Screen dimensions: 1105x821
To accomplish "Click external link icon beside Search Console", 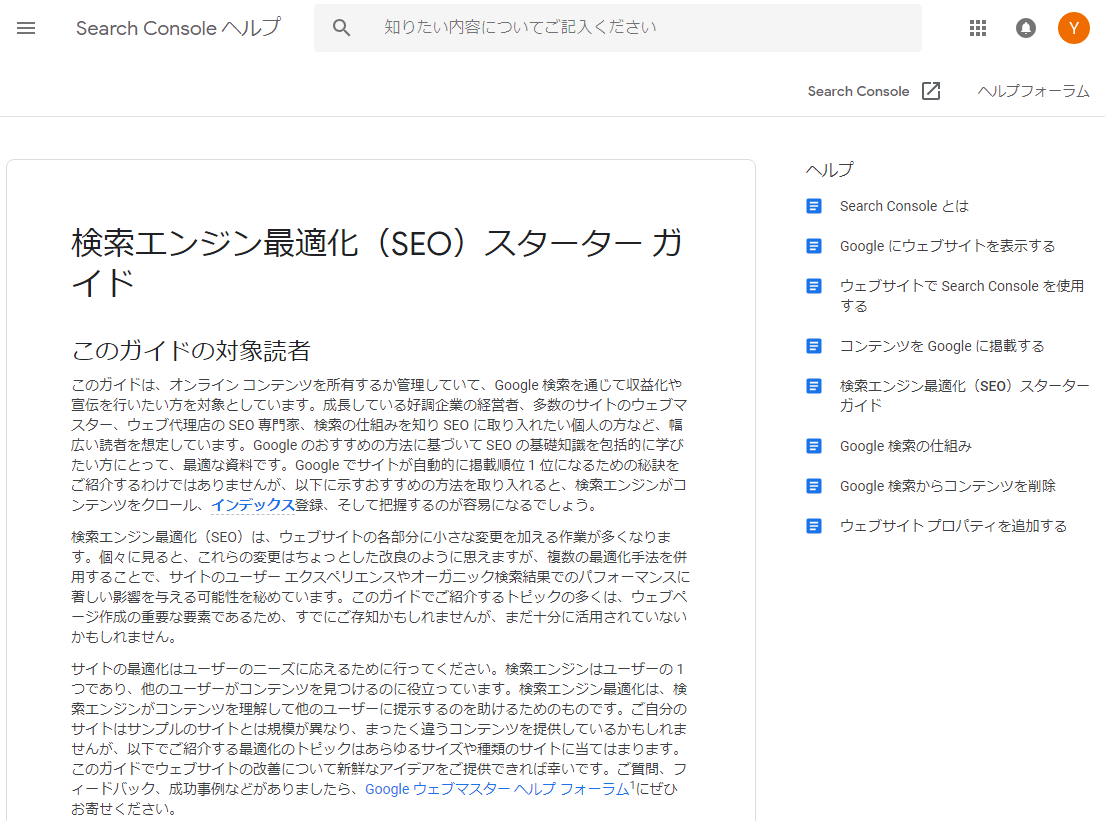I will [931, 91].
